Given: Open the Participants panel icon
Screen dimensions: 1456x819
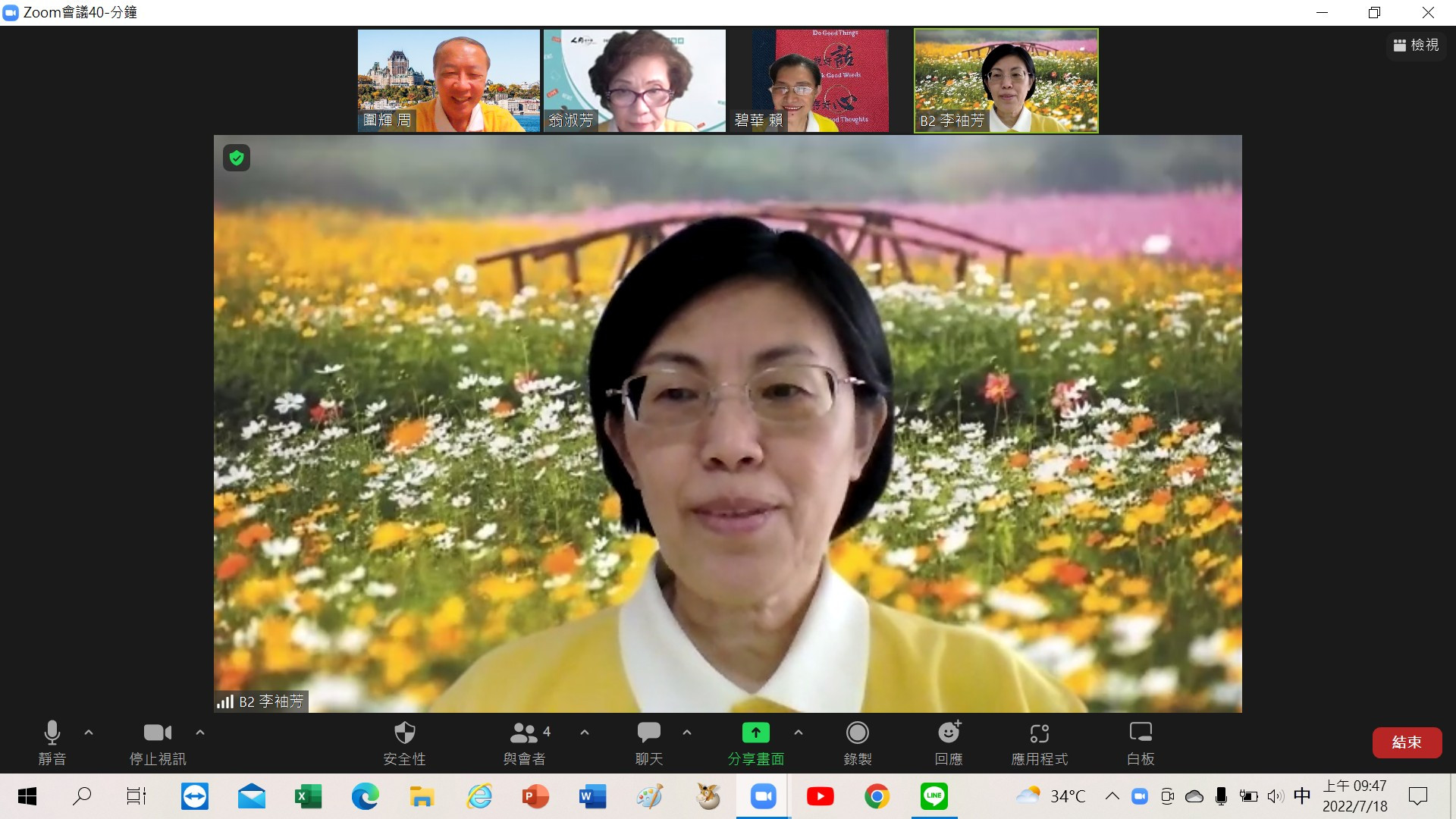Looking at the screenshot, I should click(x=524, y=733).
